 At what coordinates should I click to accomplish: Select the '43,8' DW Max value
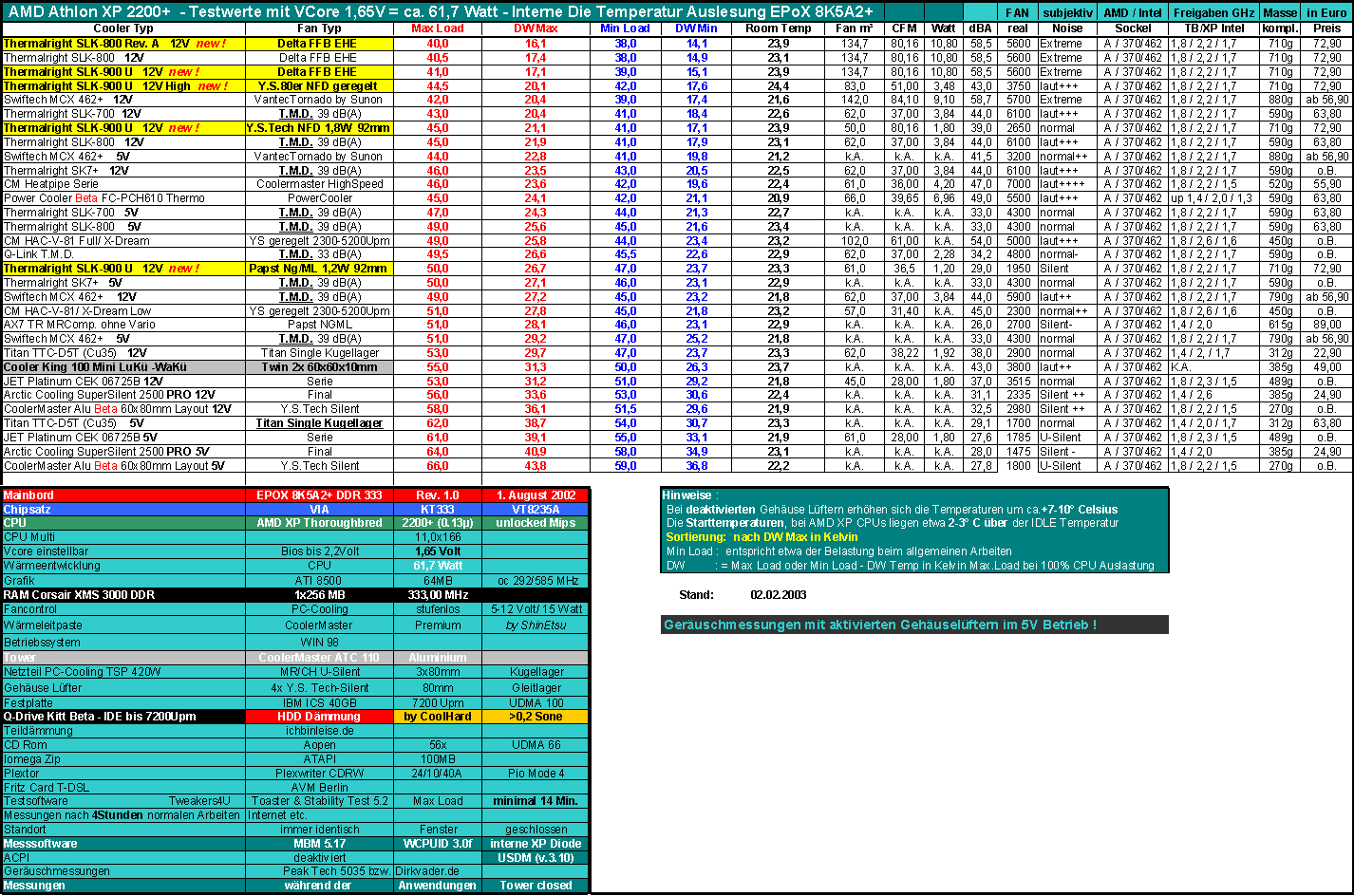[x=536, y=466]
